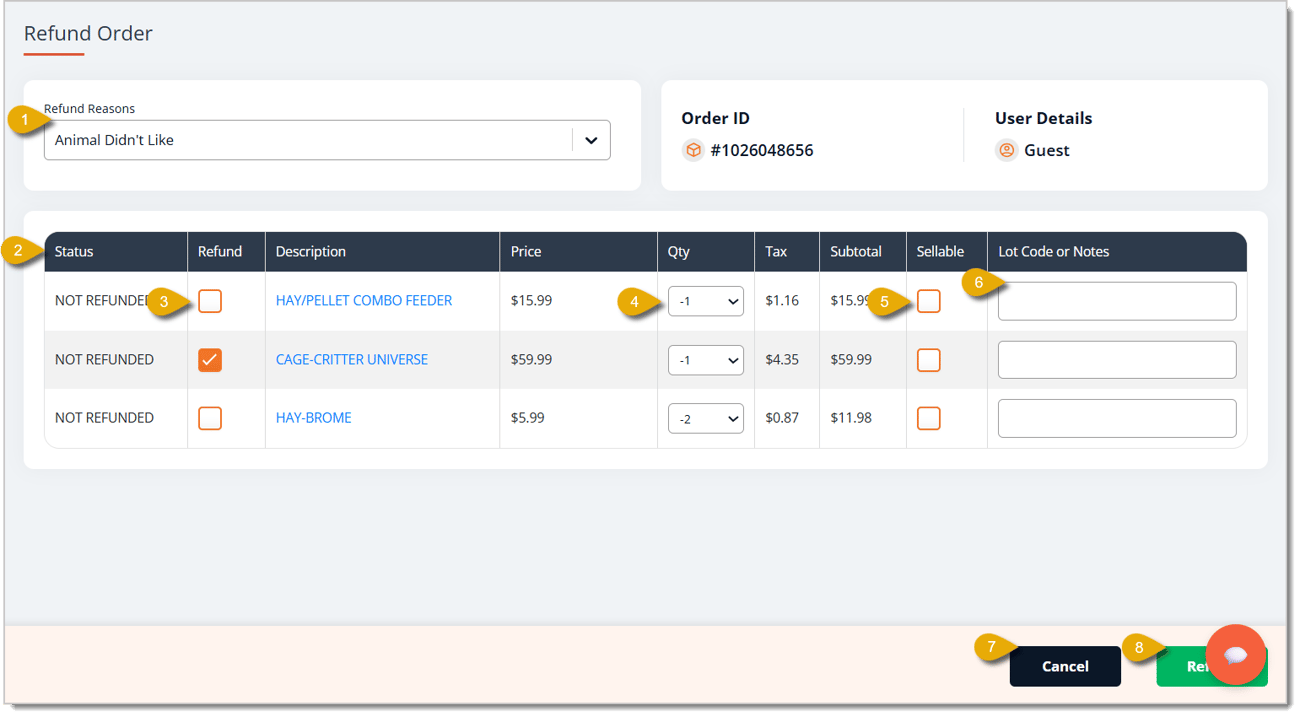
Task: Uncheck Refund for CAGE-CRITTER UNIVERSE
Action: tap(210, 360)
